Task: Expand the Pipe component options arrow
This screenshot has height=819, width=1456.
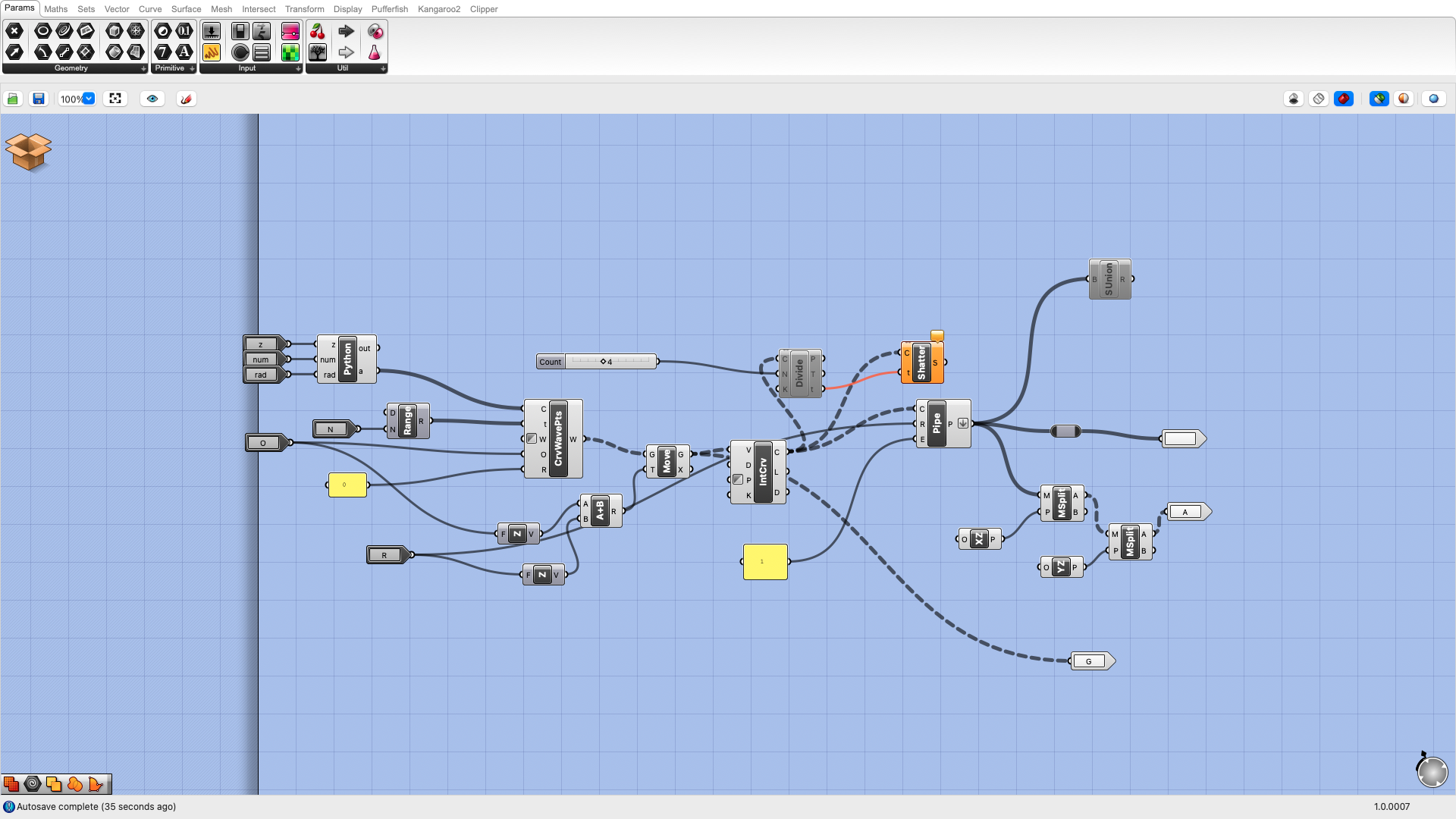Action: click(963, 424)
